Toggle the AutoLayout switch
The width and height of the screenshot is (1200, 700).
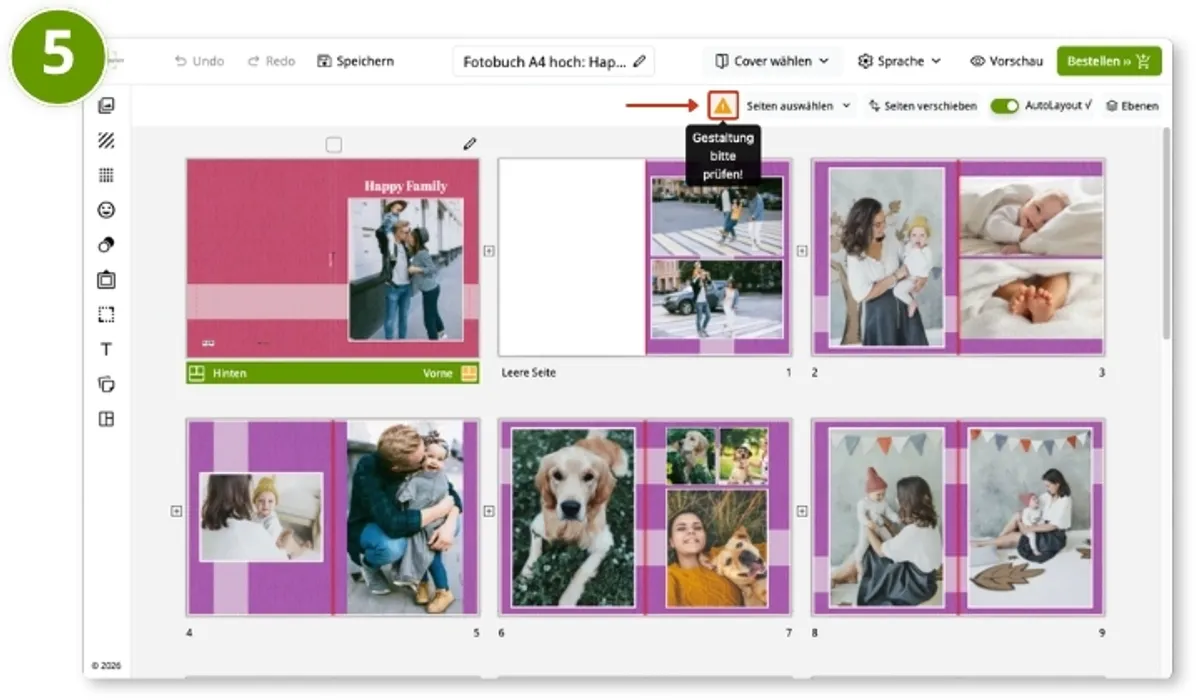coord(1004,105)
